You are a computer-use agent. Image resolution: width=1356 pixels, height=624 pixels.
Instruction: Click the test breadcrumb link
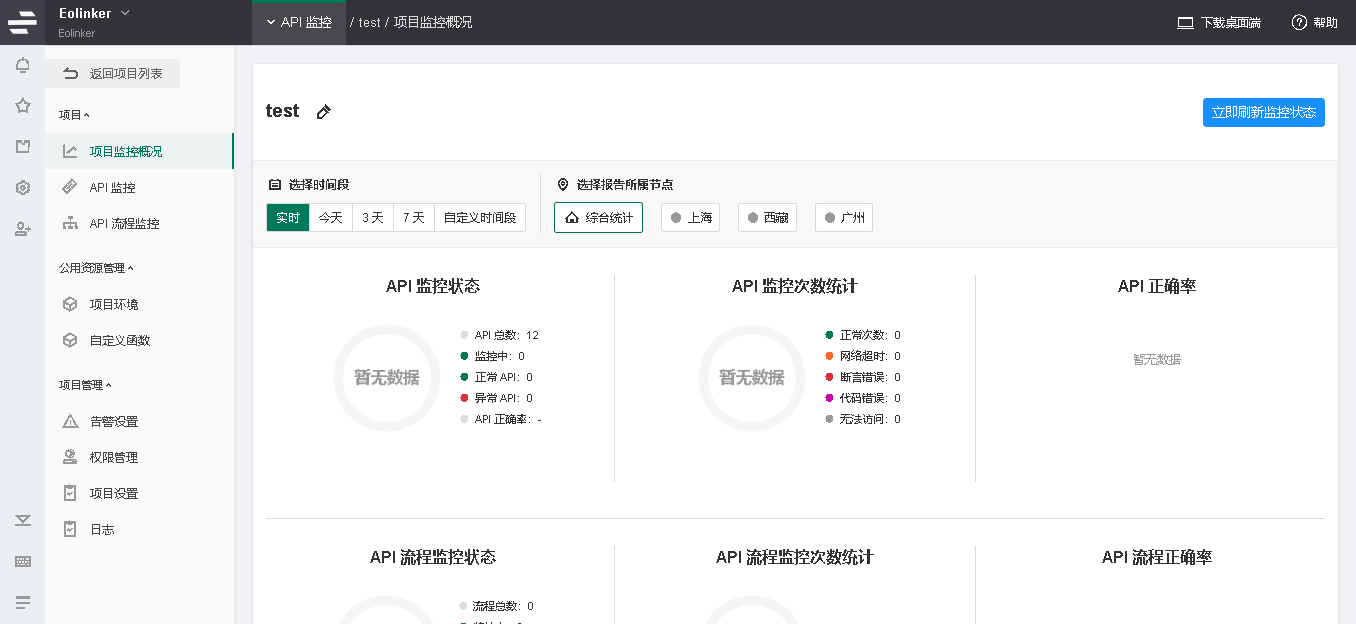click(x=369, y=22)
